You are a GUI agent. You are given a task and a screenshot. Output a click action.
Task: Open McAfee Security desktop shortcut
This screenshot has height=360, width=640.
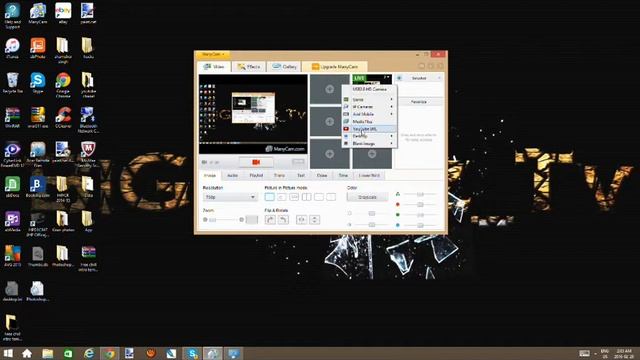88,154
